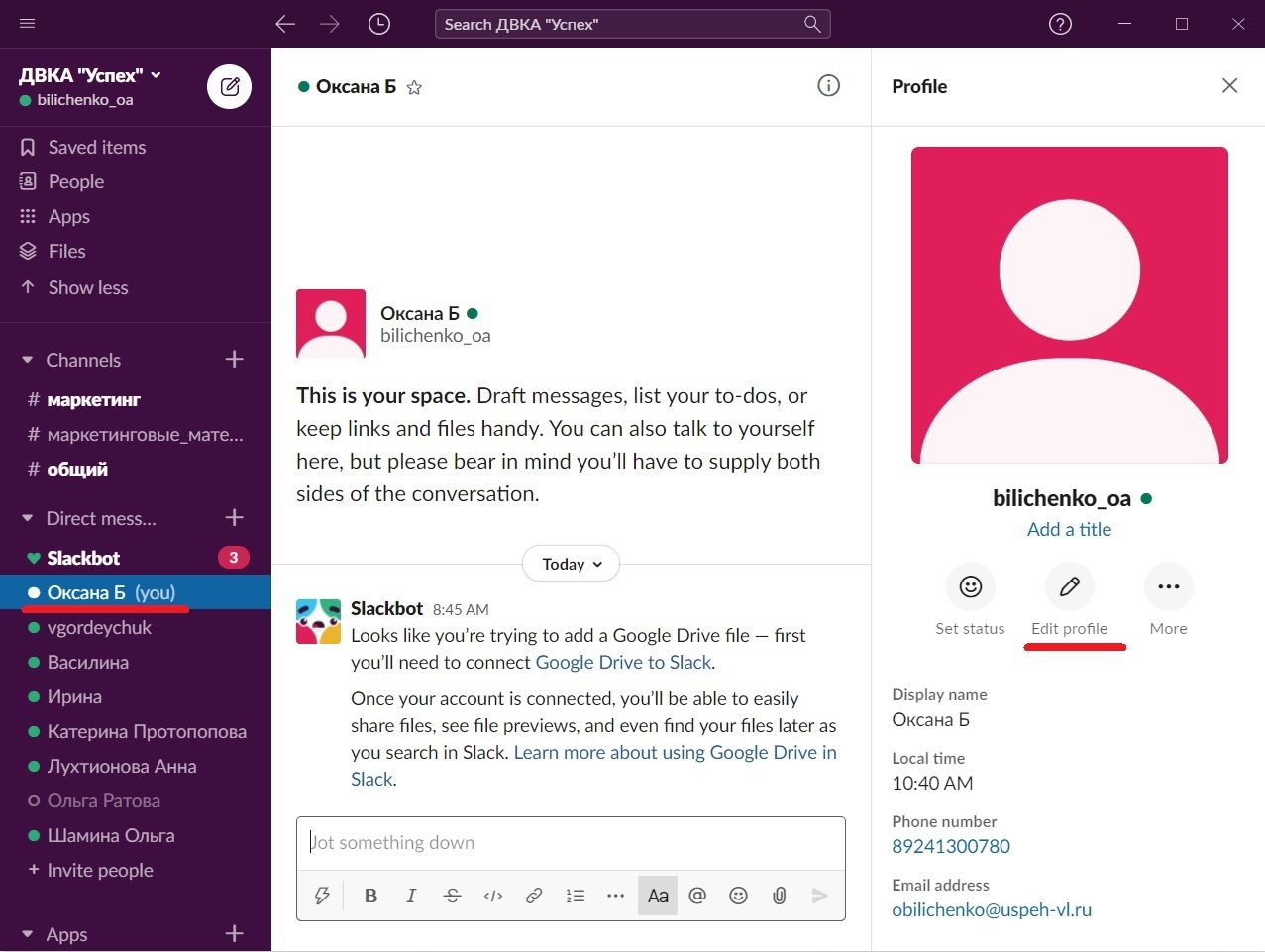Image resolution: width=1265 pixels, height=952 pixels.
Task: Open Apps in top sidebar
Action: click(x=69, y=216)
